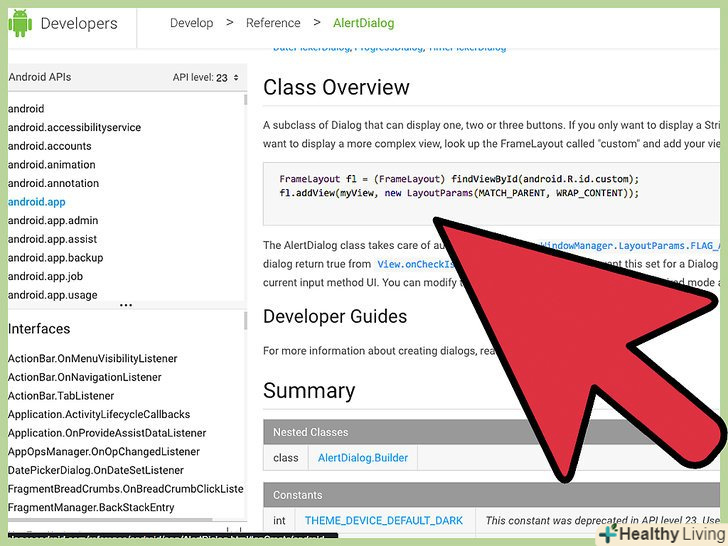
Task: Click the packages list scrollbar
Action: (245, 100)
